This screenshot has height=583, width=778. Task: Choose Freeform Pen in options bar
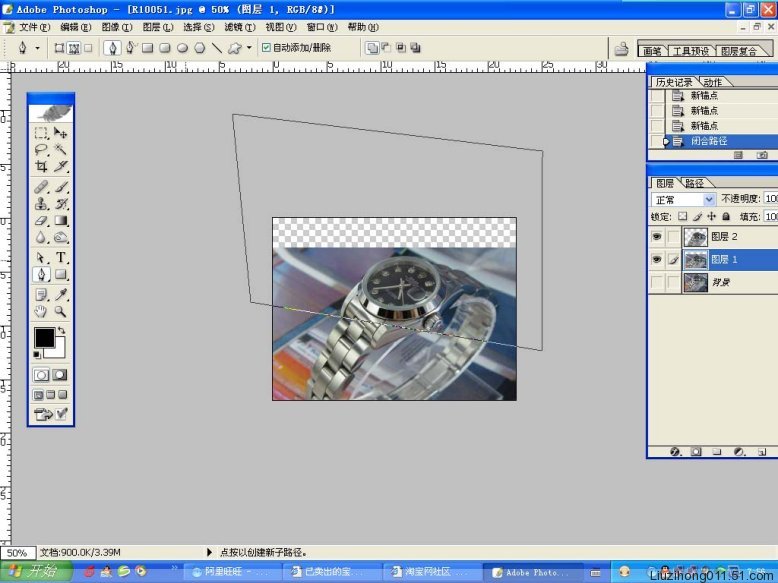point(130,48)
